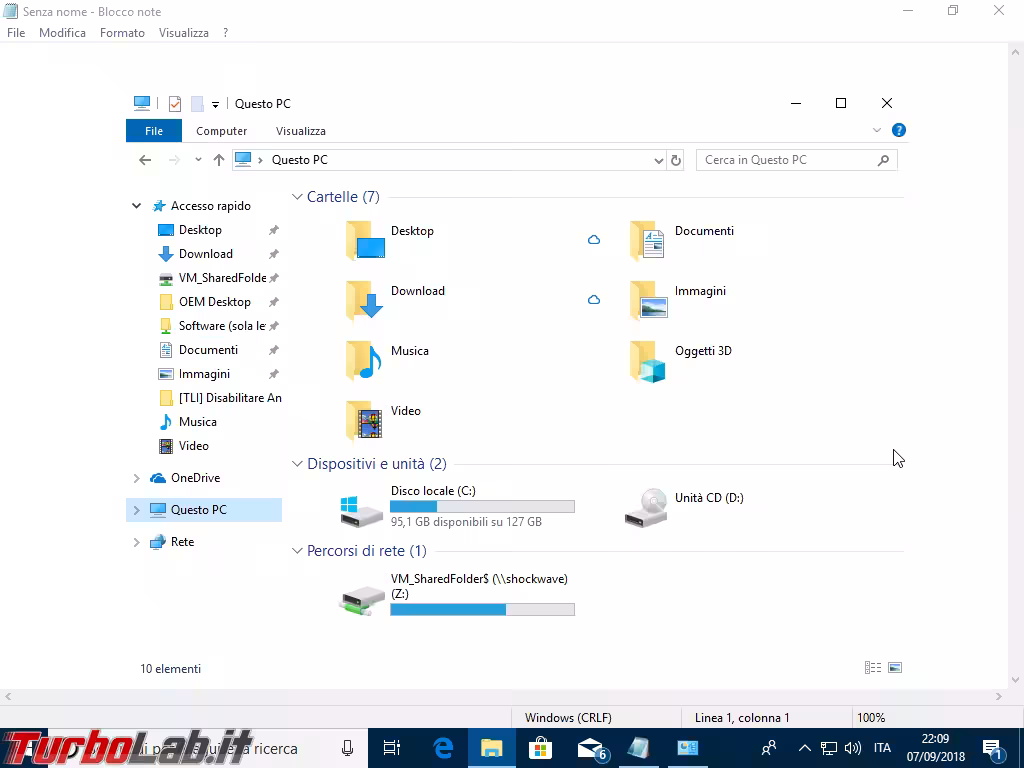Switch to details view layout
This screenshot has height=768, width=1024.
point(872,668)
